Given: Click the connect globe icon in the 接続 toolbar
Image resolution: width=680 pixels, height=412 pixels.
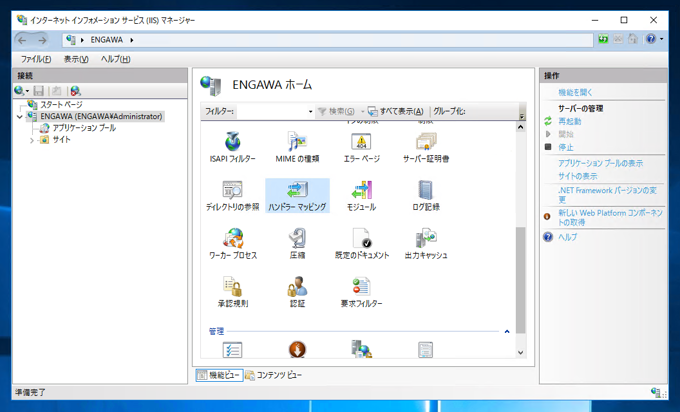Looking at the screenshot, I should point(19,91).
